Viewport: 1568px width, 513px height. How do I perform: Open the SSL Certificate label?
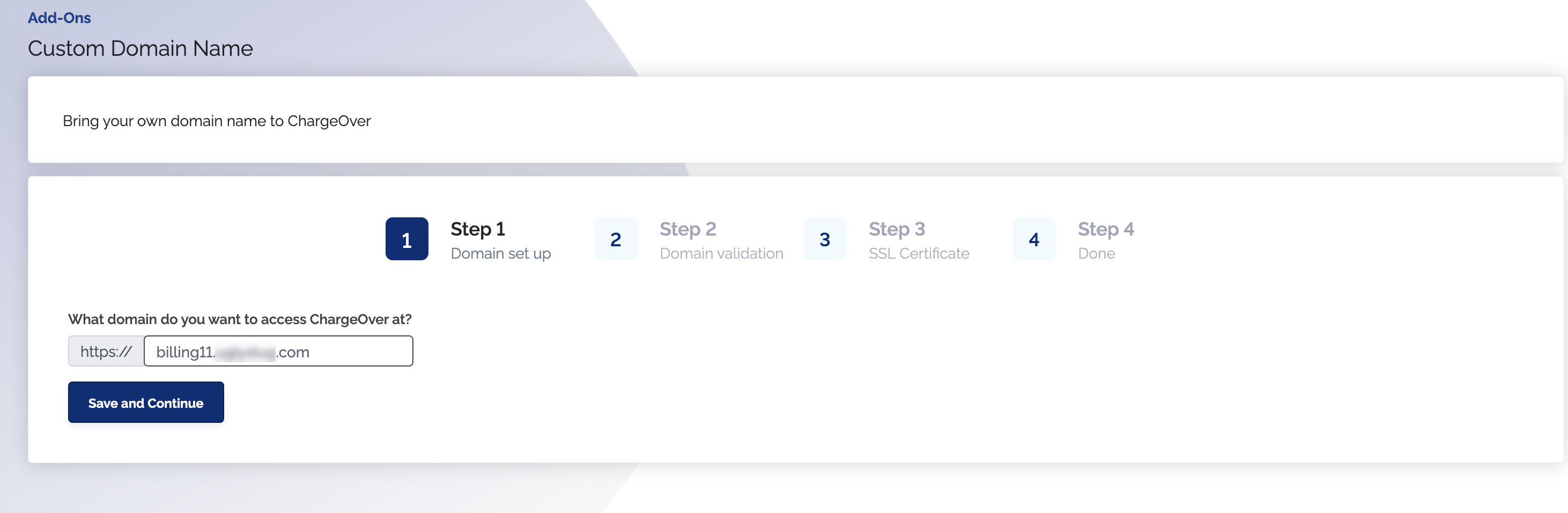[x=919, y=253]
